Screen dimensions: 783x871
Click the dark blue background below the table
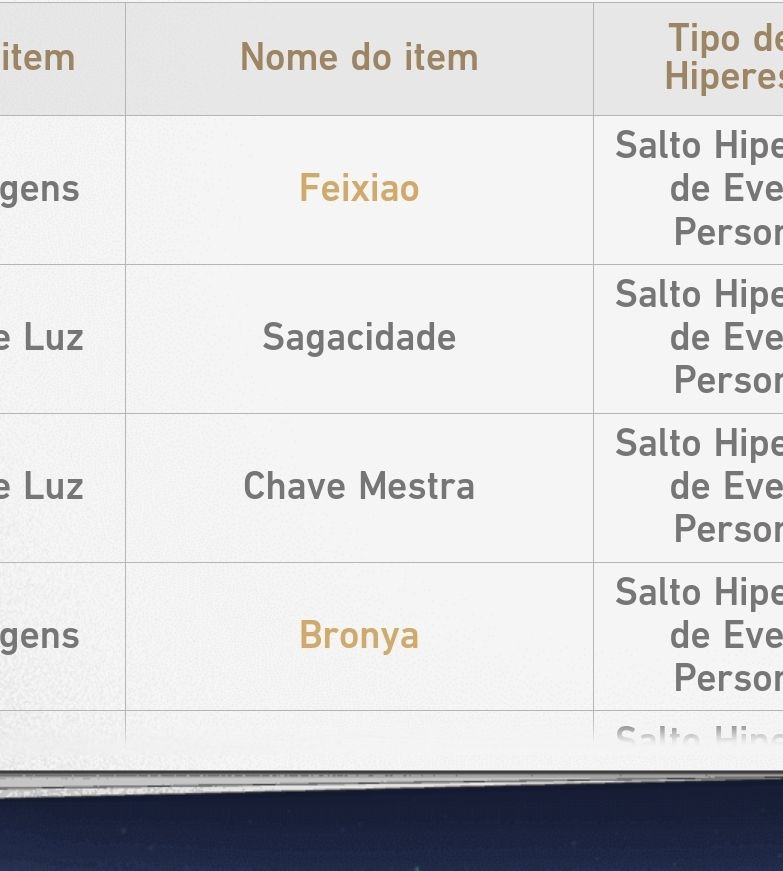click(x=390, y=830)
